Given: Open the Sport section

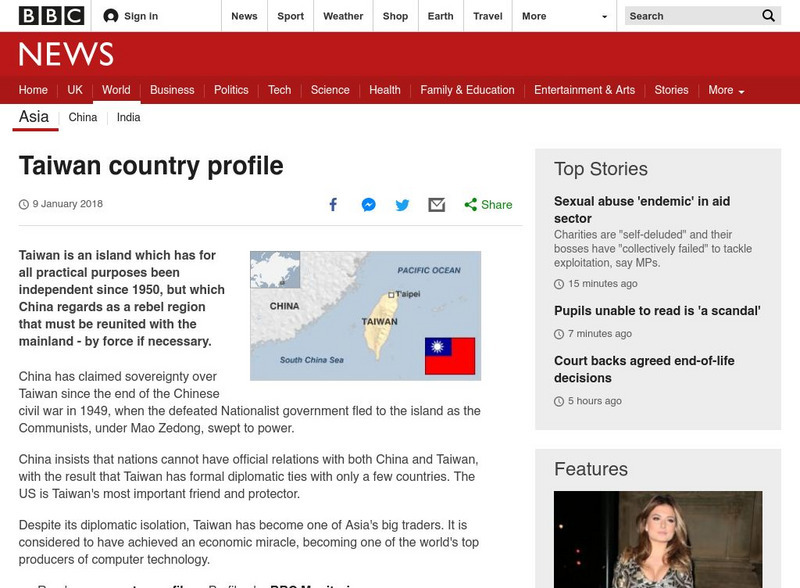Looking at the screenshot, I should point(290,16).
